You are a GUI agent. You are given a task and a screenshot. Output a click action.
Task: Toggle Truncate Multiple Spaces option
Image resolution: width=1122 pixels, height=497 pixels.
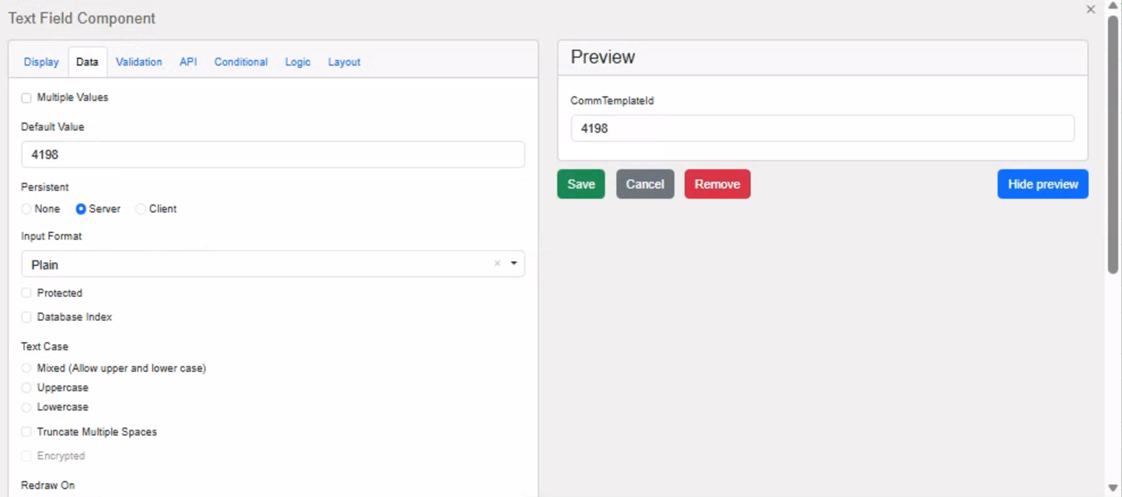(27, 432)
